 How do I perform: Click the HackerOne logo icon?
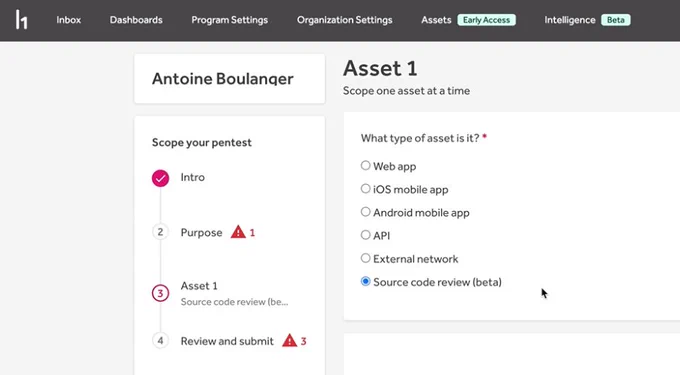pyautogui.click(x=21, y=20)
